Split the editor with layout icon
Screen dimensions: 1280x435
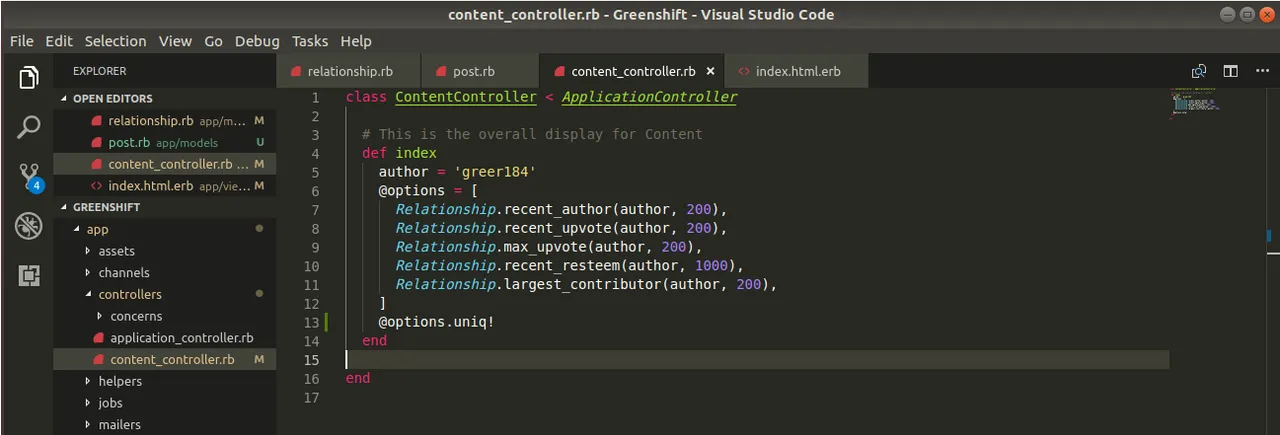pyautogui.click(x=1231, y=71)
